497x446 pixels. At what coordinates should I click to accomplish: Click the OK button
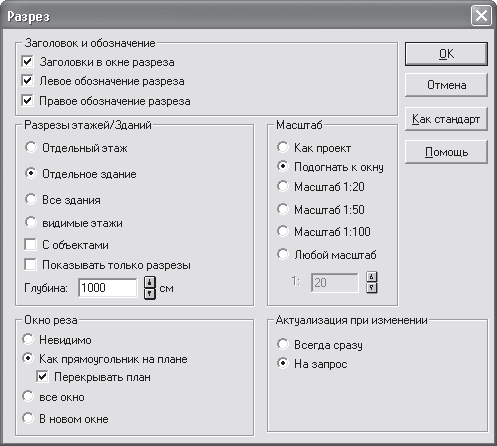446,54
